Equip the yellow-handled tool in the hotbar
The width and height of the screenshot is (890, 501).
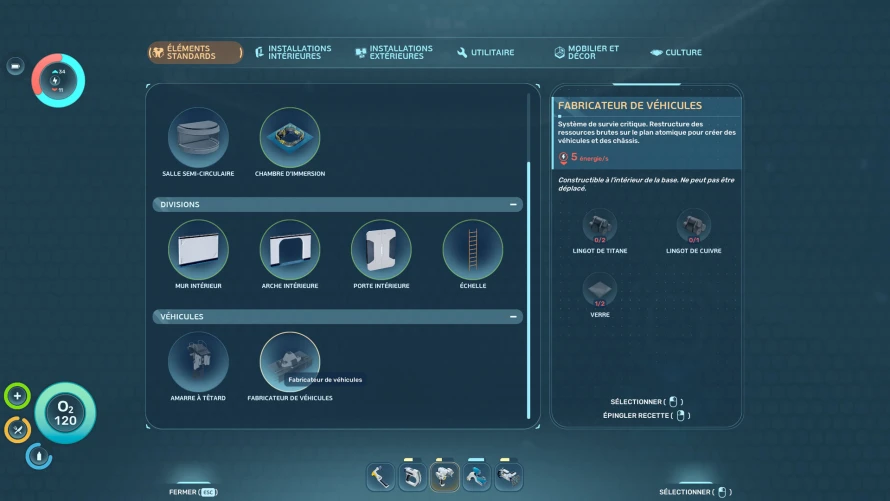tap(380, 477)
